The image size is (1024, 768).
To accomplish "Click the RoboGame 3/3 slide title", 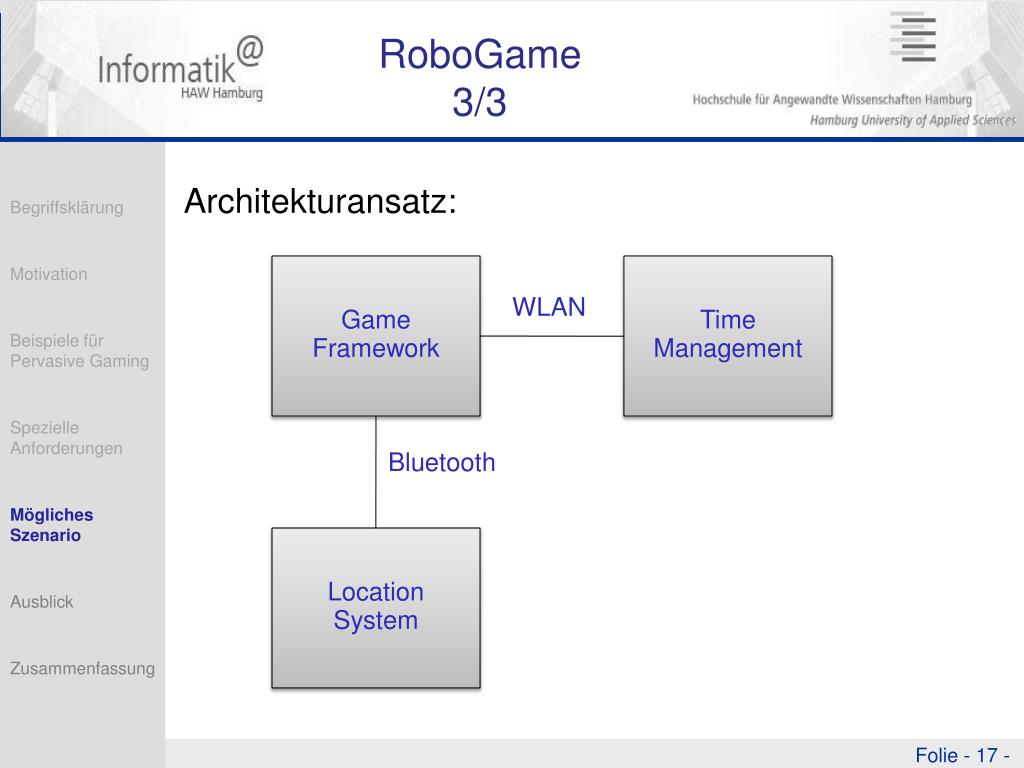I will 480,78.
